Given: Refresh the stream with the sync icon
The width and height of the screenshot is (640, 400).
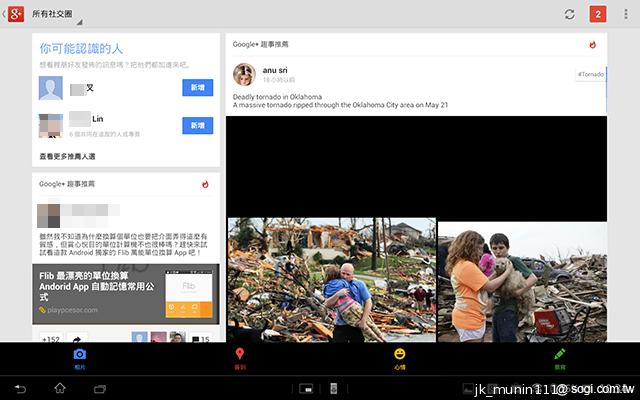Looking at the screenshot, I should click(x=569, y=14).
